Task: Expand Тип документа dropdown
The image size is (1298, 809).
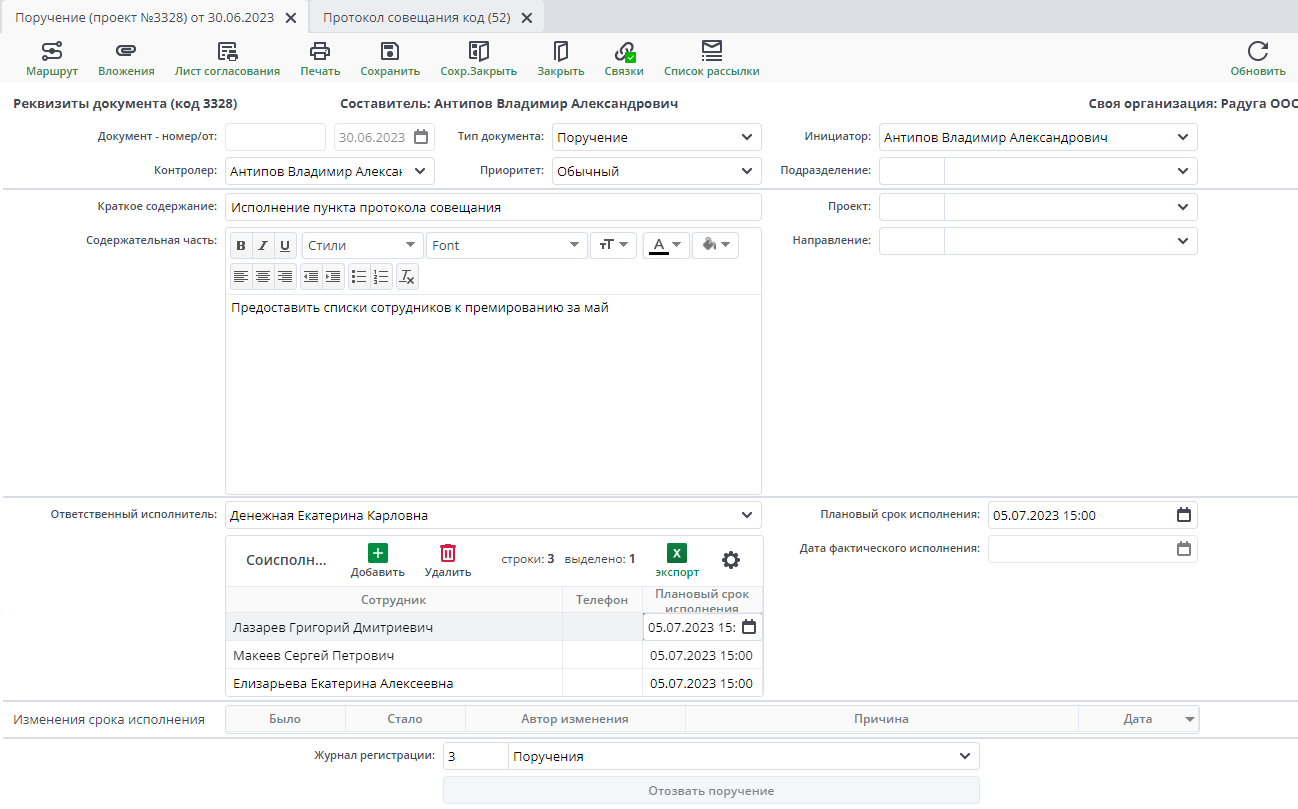Action: coord(747,138)
